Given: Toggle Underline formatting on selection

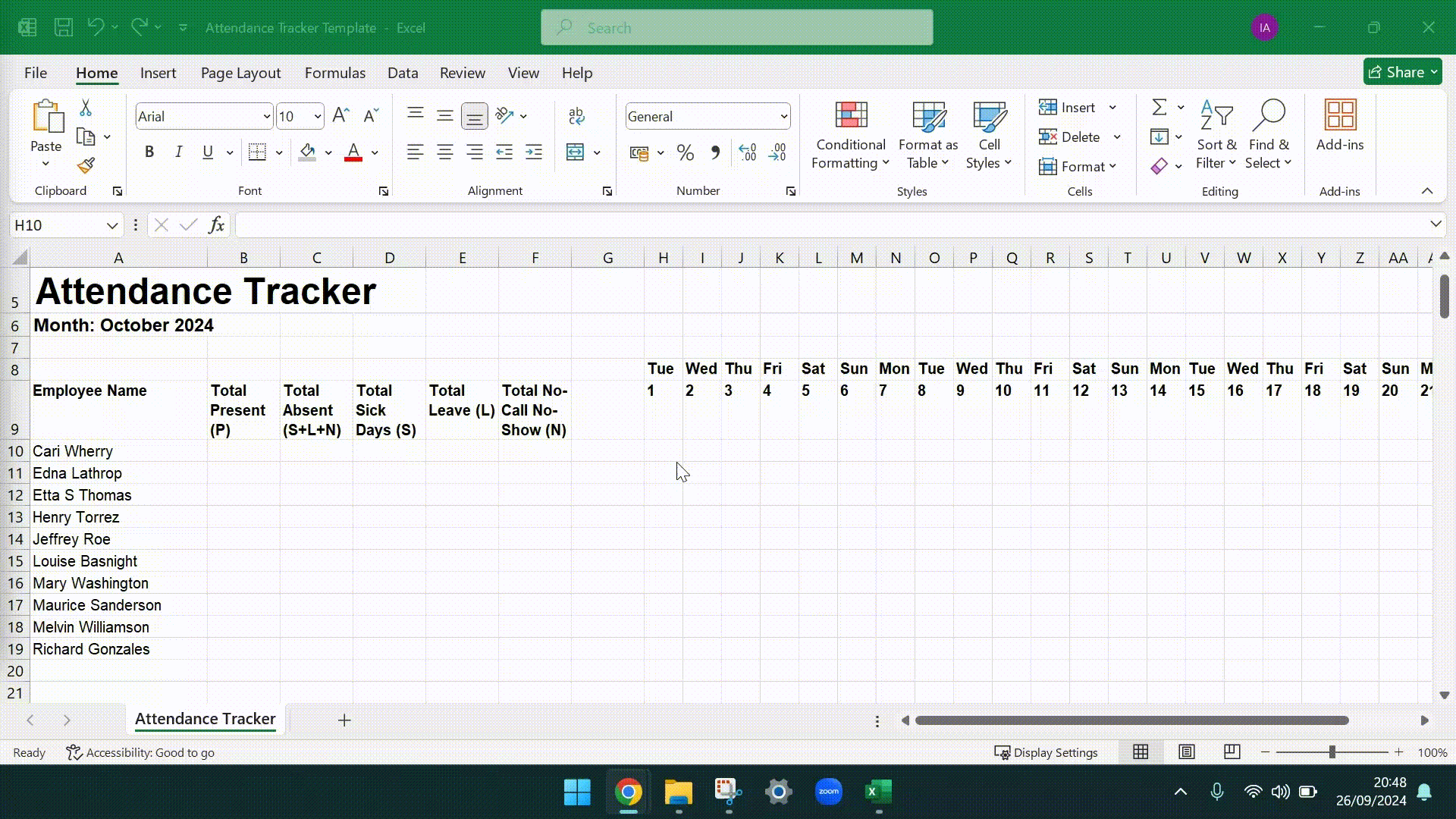Looking at the screenshot, I should (208, 152).
